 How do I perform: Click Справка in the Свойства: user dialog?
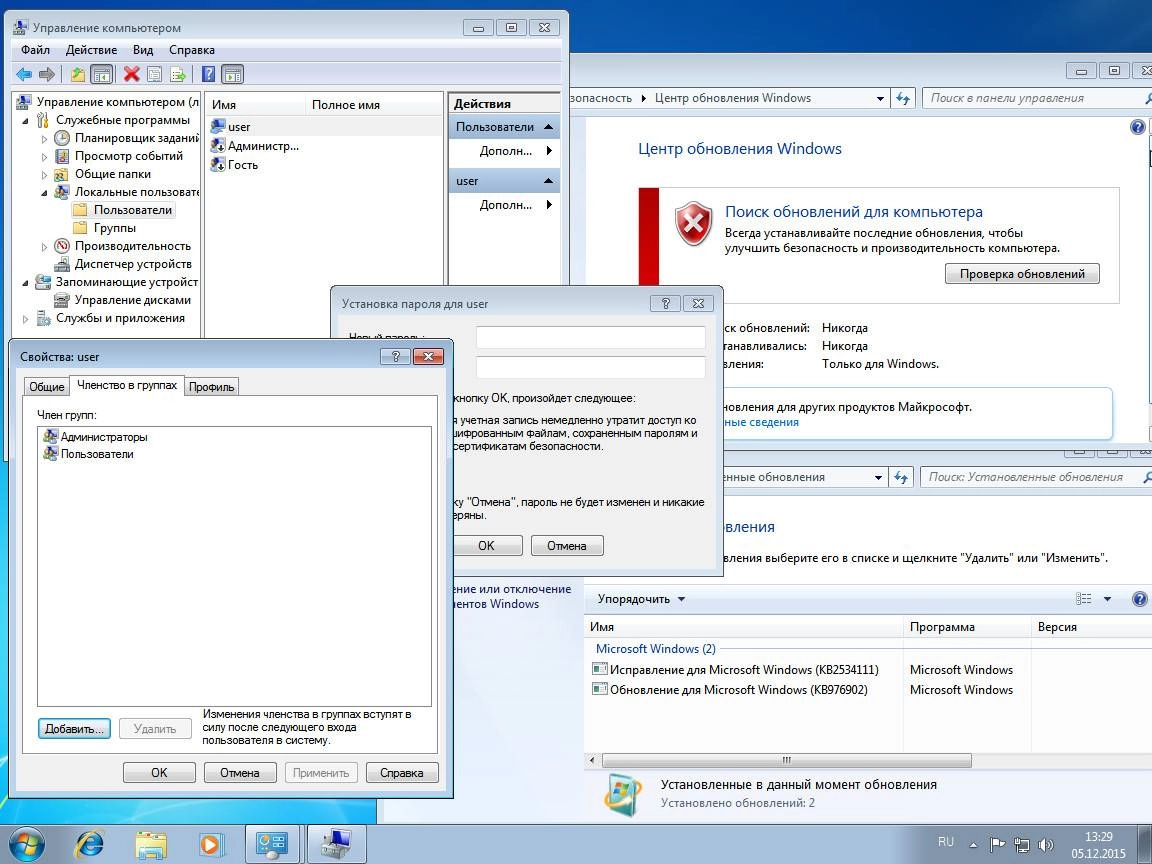tap(402, 773)
